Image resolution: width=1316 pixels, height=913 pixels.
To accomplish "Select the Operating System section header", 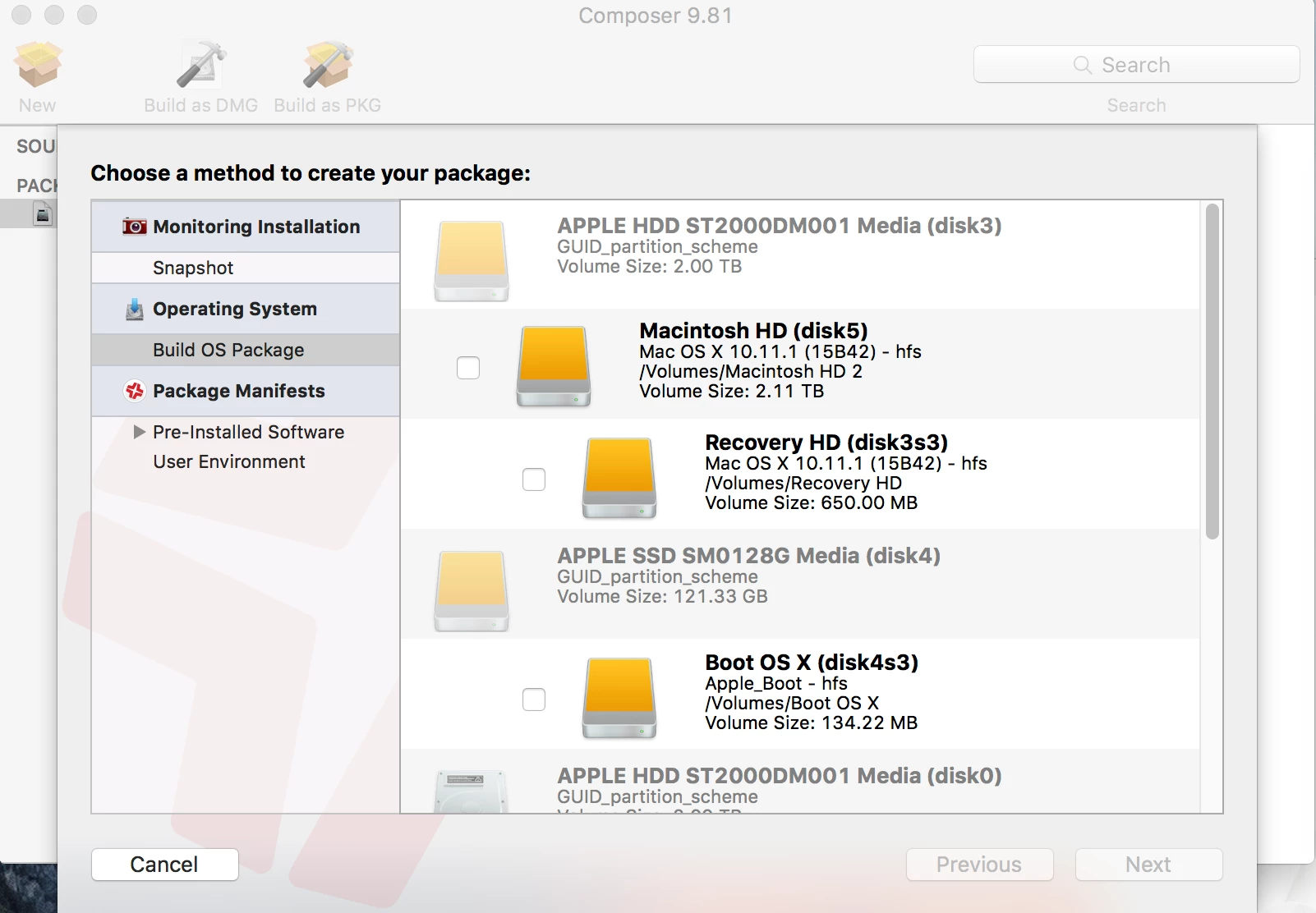I will [x=246, y=309].
